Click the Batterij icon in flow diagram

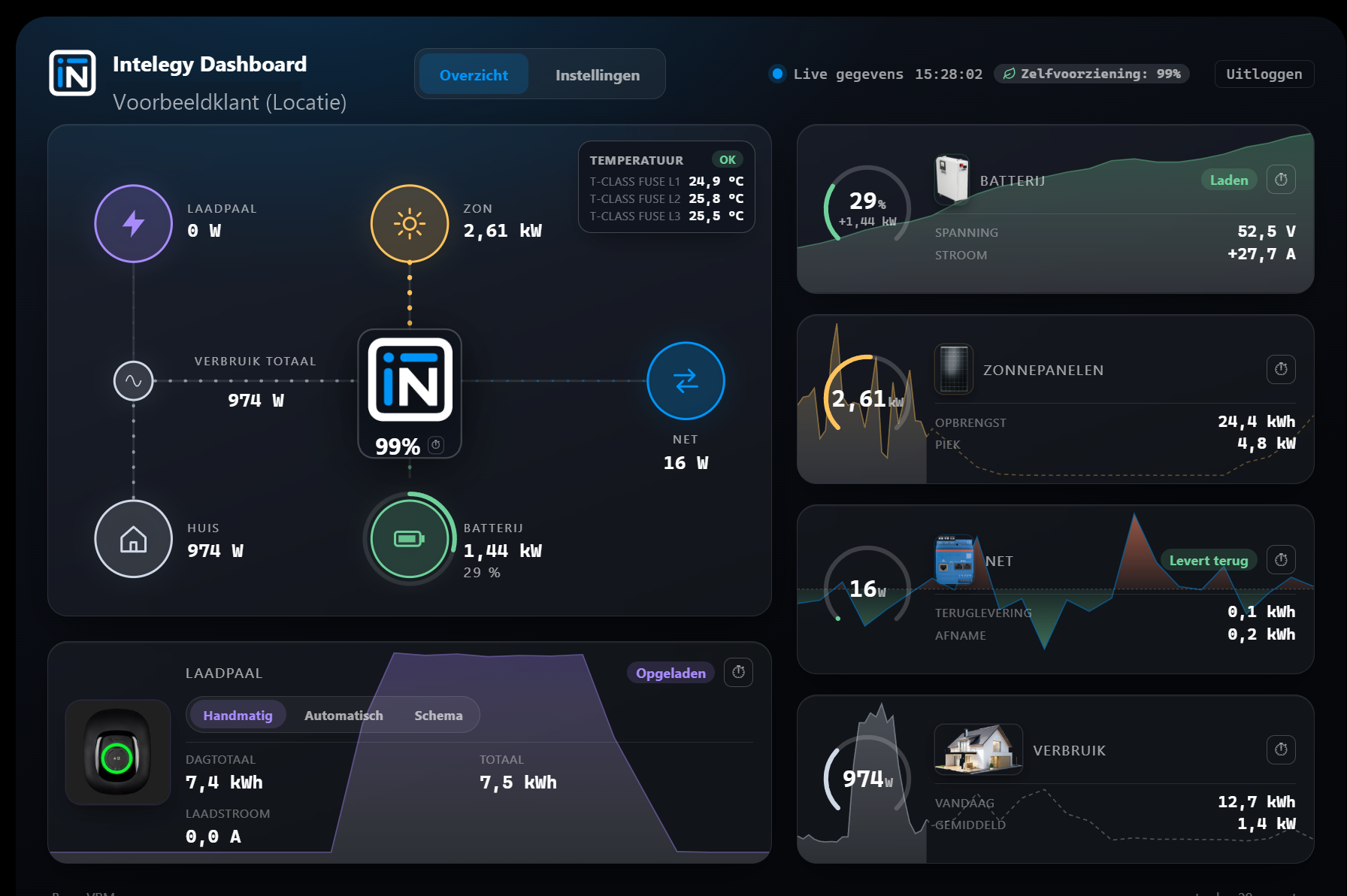410,539
